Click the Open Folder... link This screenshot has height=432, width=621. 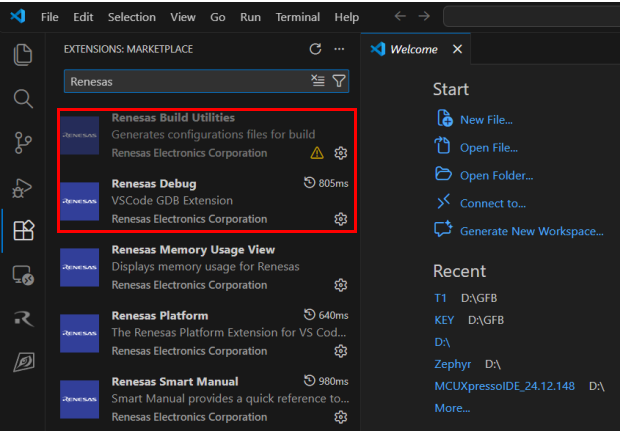[497, 175]
